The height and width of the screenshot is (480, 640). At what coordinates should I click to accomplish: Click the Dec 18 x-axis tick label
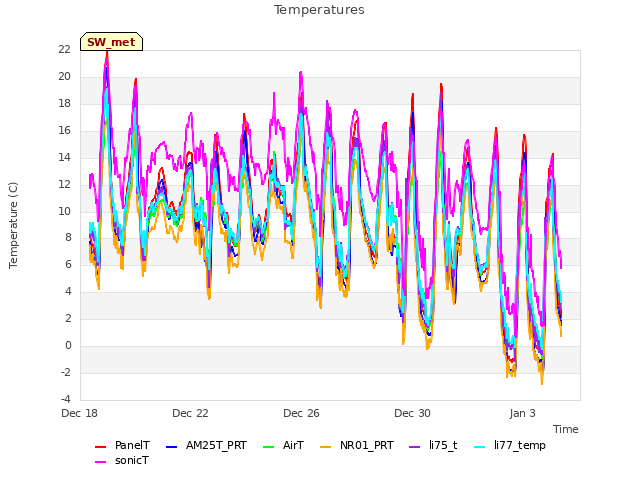pos(80,413)
